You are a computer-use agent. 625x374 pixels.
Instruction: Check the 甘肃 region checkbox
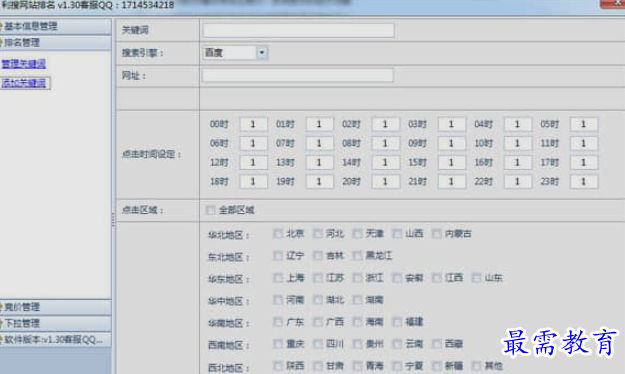tap(318, 366)
